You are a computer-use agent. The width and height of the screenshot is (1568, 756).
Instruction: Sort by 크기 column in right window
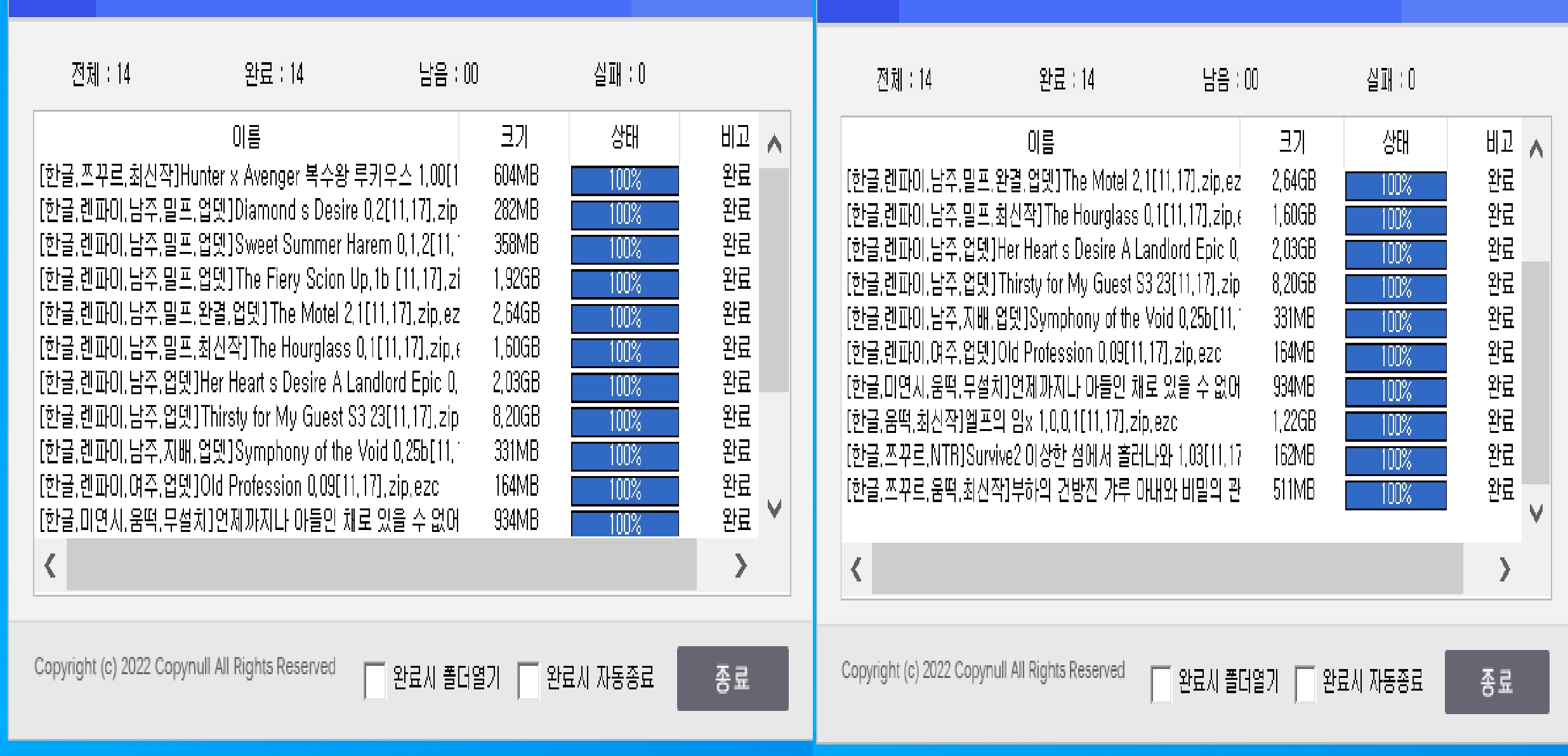click(1292, 142)
